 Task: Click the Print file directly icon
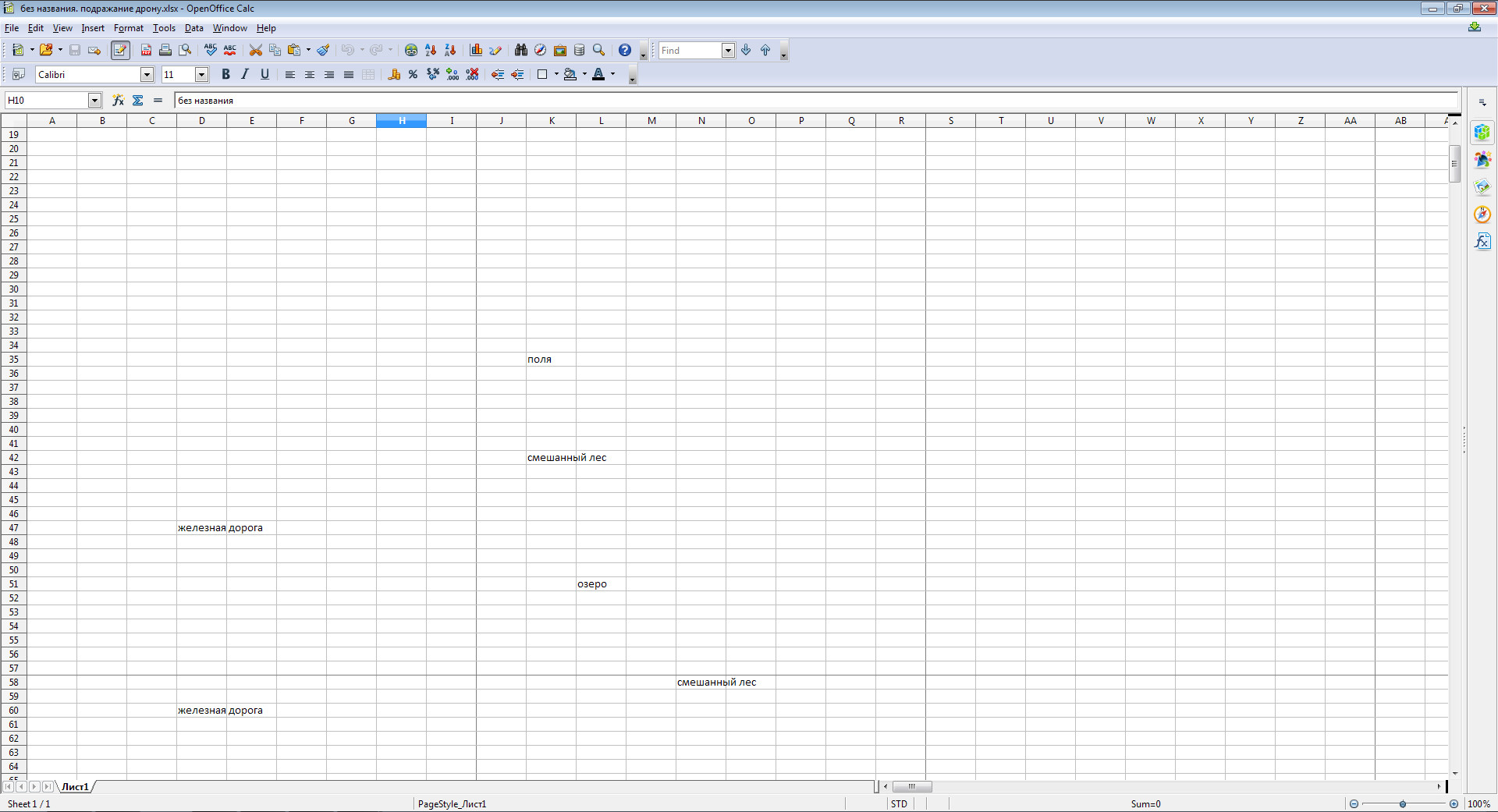point(165,50)
